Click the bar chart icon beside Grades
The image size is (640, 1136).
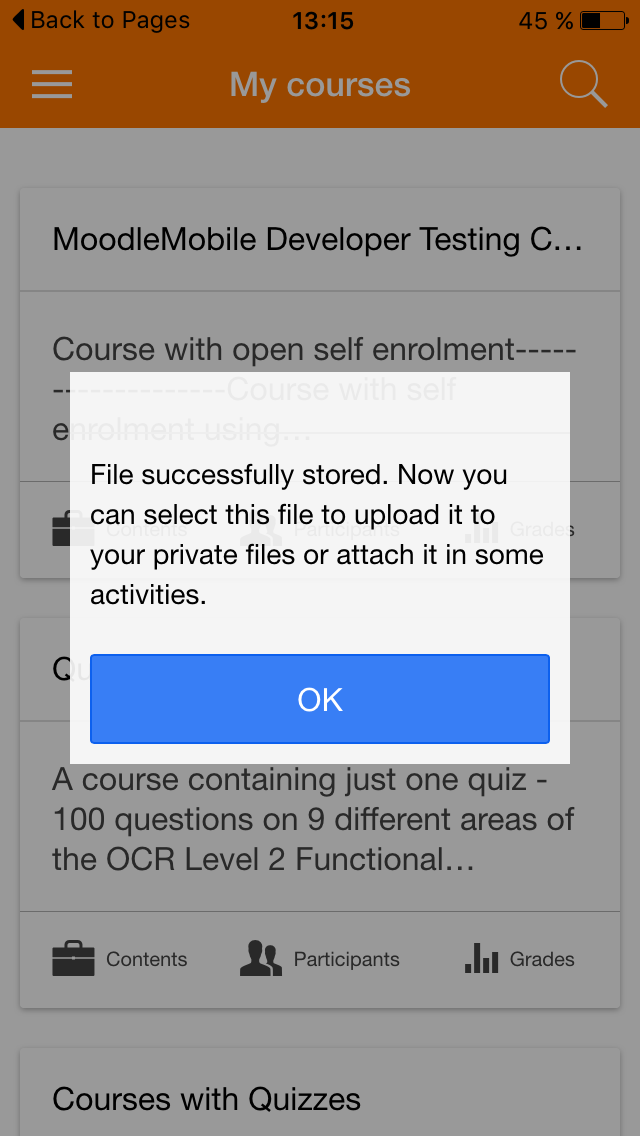point(481,959)
